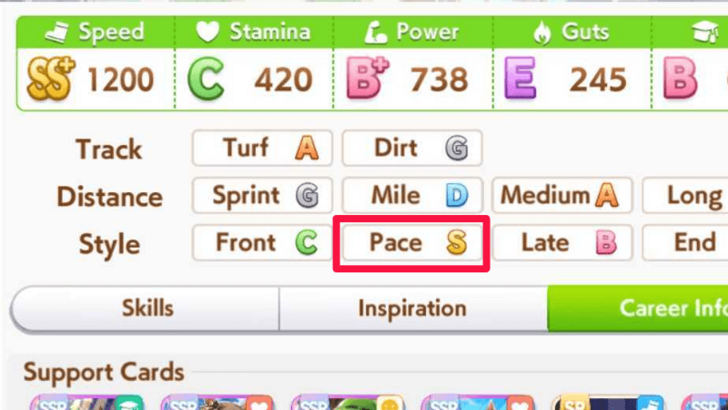Select the Turf A track aptitude

[262, 148]
